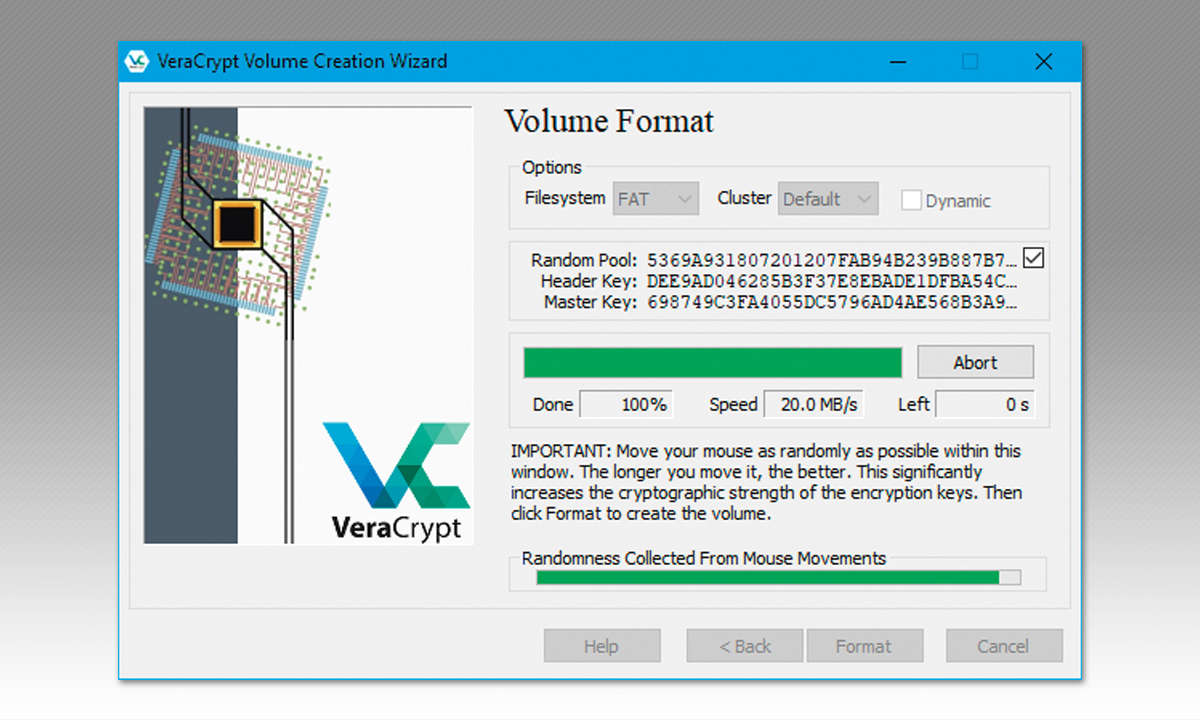Viewport: 1200px width, 720px height.
Task: Go back with the < Back button
Action: (745, 646)
